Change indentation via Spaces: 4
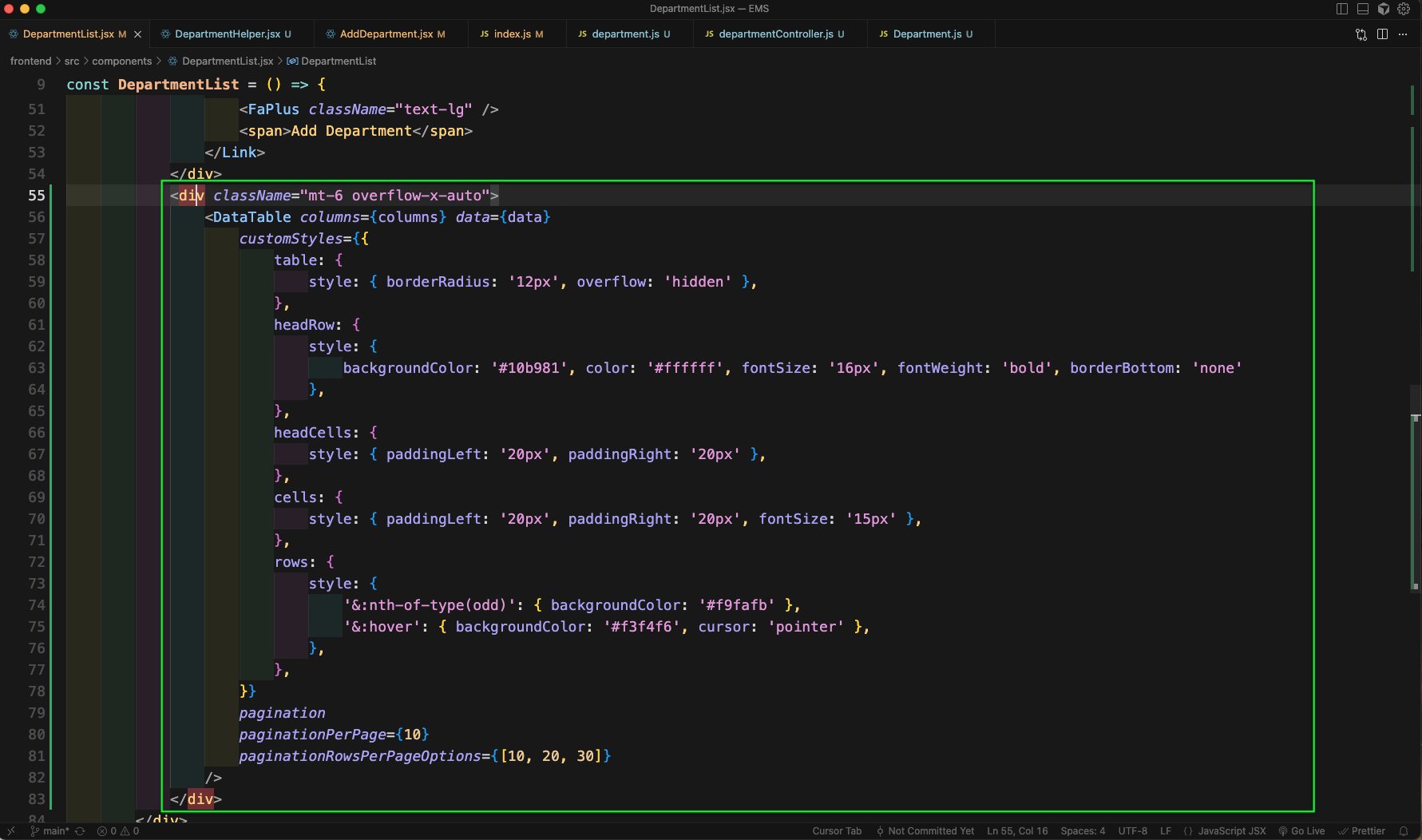Screen dimensions: 1422x840 point(1083,831)
